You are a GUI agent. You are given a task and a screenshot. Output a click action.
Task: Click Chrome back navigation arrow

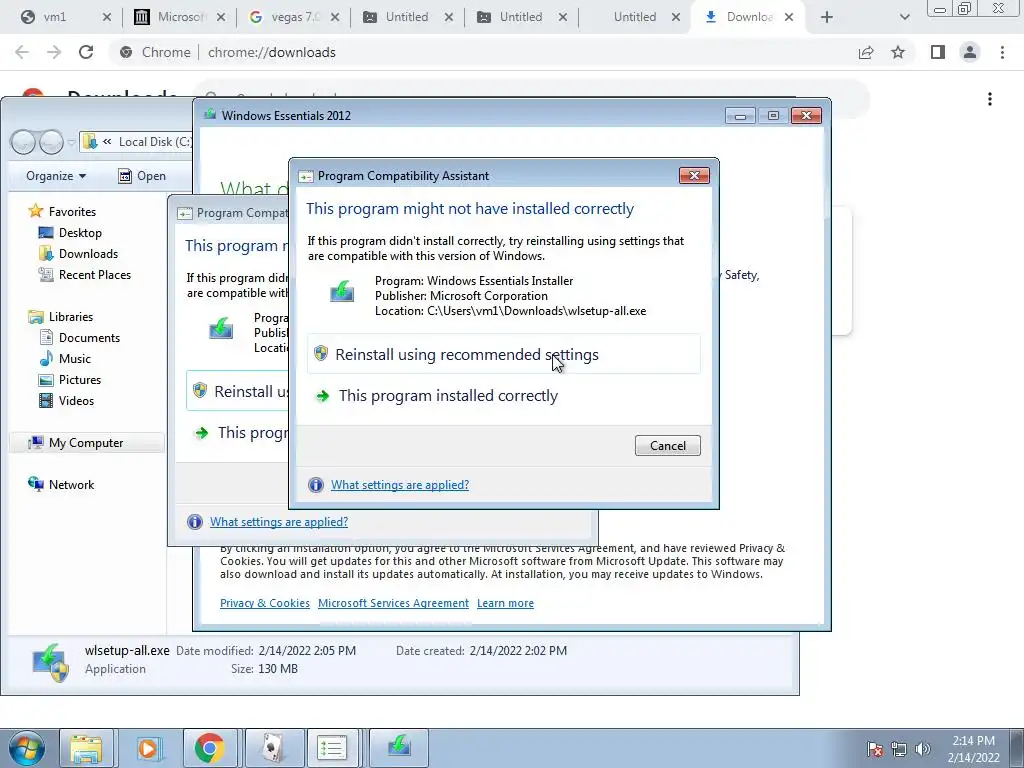pyautogui.click(x=22, y=52)
